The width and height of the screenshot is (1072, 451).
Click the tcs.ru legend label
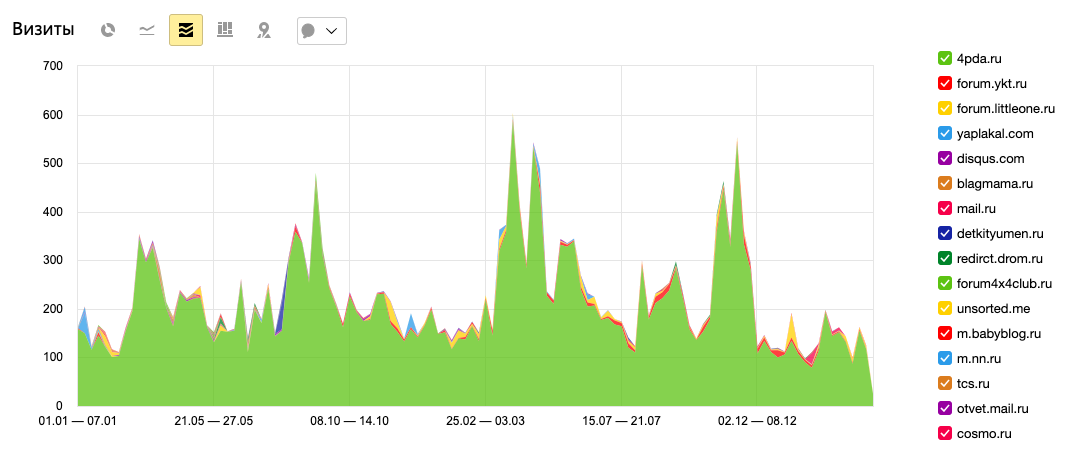tap(974, 383)
